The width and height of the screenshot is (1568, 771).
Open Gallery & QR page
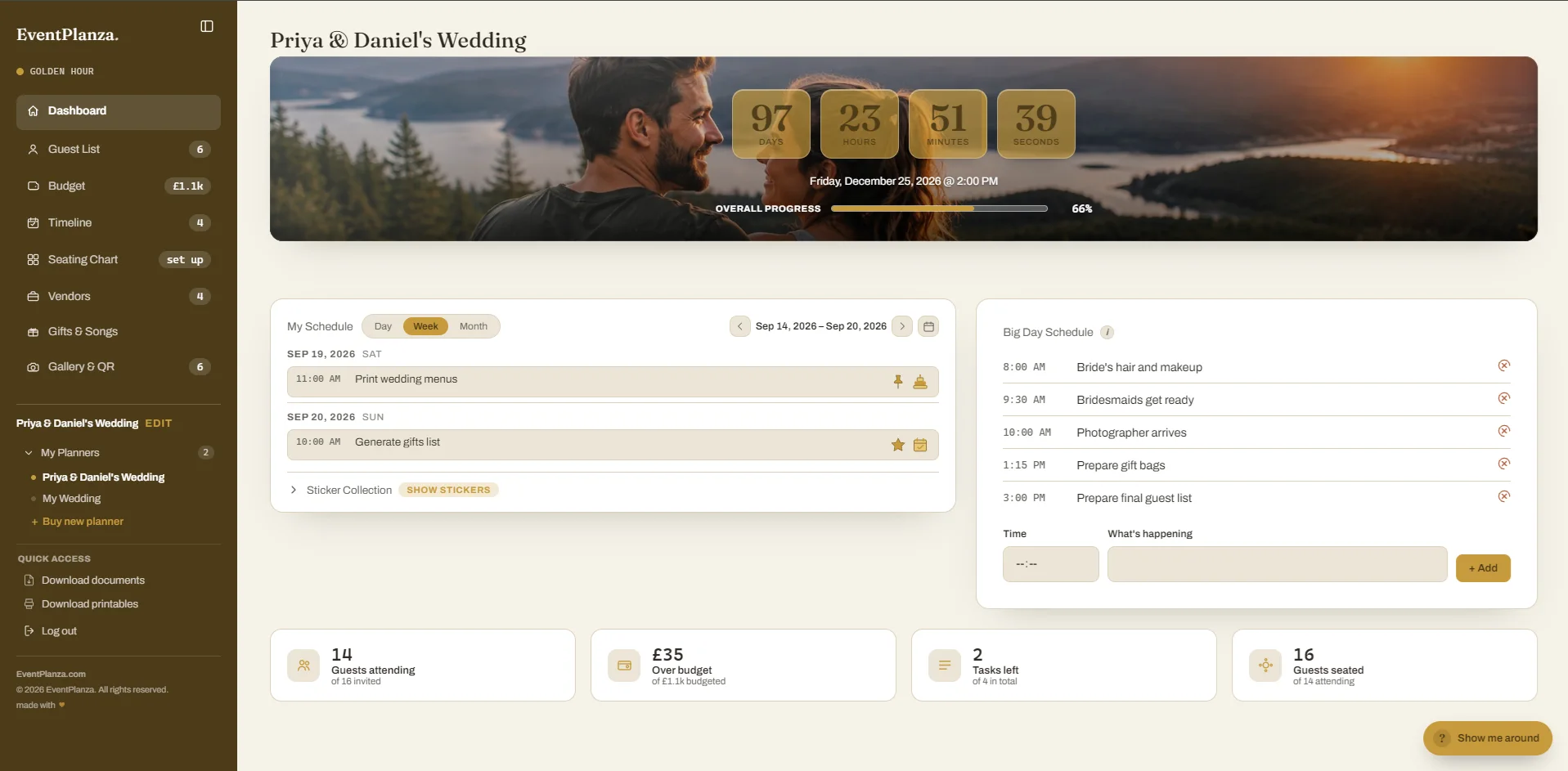[119, 366]
